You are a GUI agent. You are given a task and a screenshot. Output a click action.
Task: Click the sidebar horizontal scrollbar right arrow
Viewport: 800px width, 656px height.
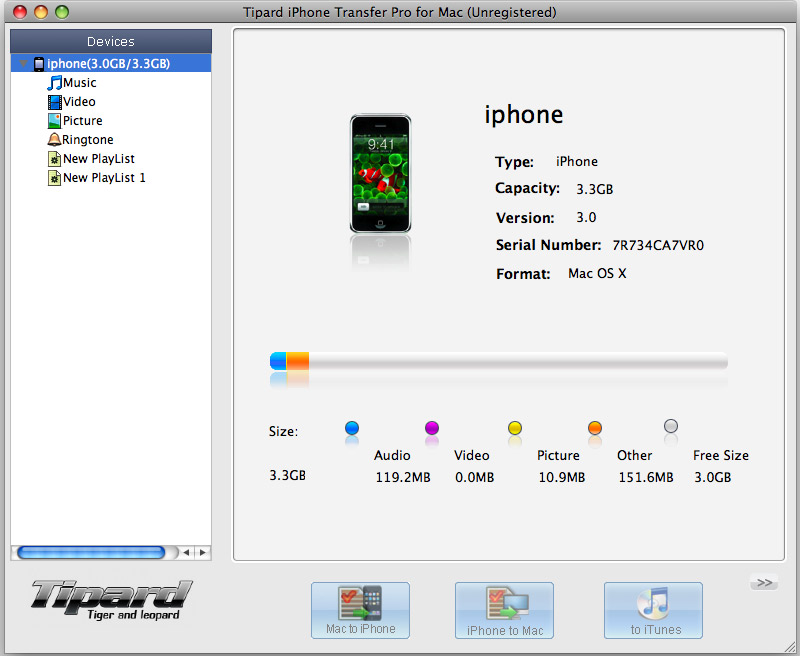click(x=202, y=552)
